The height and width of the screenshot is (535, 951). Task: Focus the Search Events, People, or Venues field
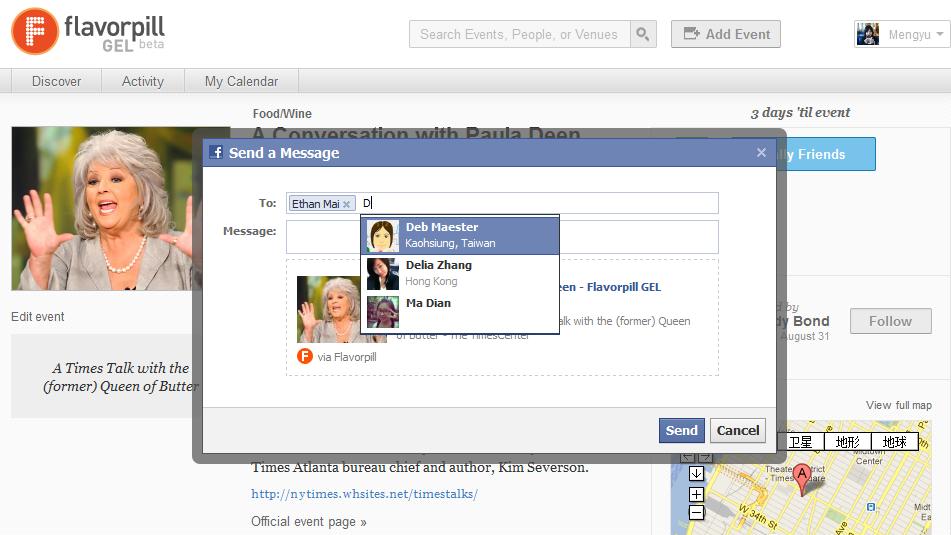520,34
